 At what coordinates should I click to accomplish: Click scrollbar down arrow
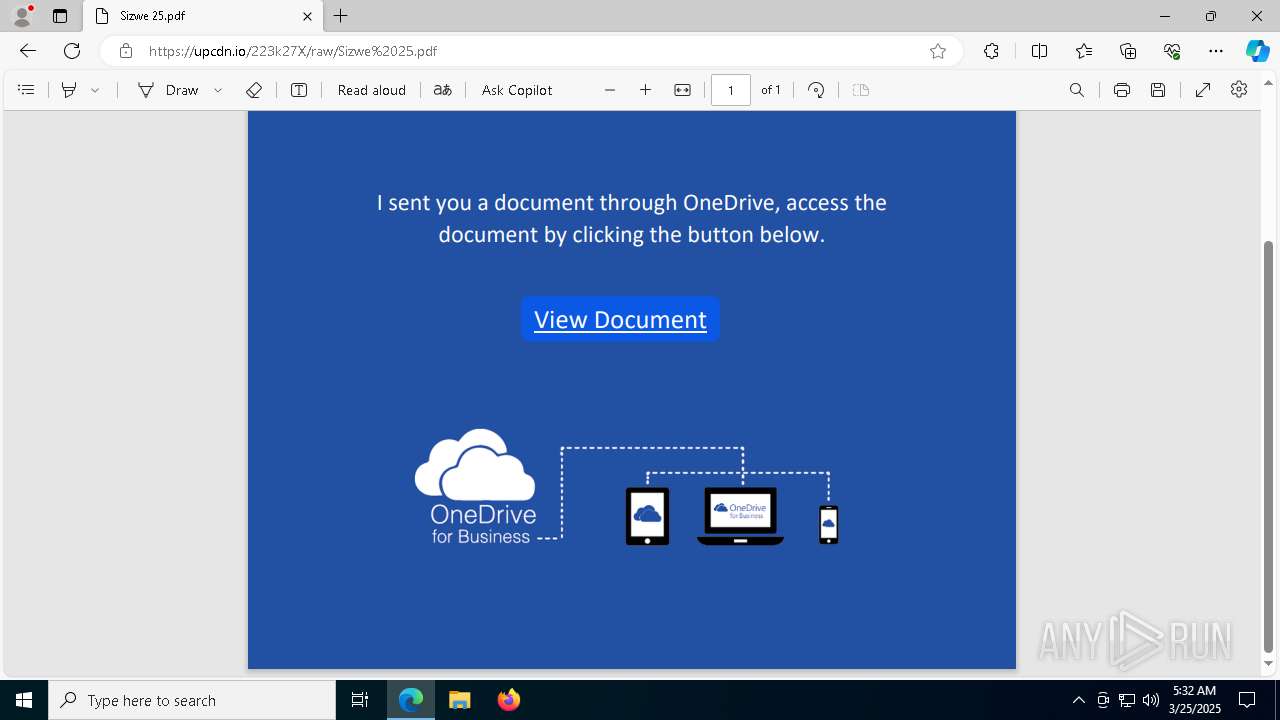click(x=1269, y=664)
